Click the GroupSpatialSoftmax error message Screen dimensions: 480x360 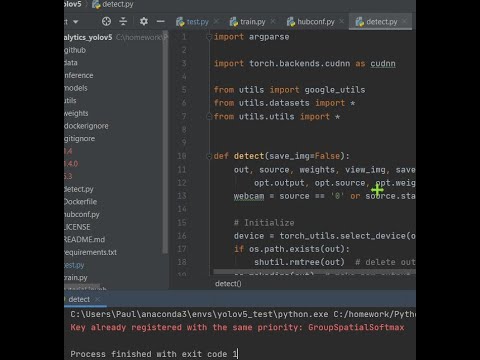click(x=237, y=328)
